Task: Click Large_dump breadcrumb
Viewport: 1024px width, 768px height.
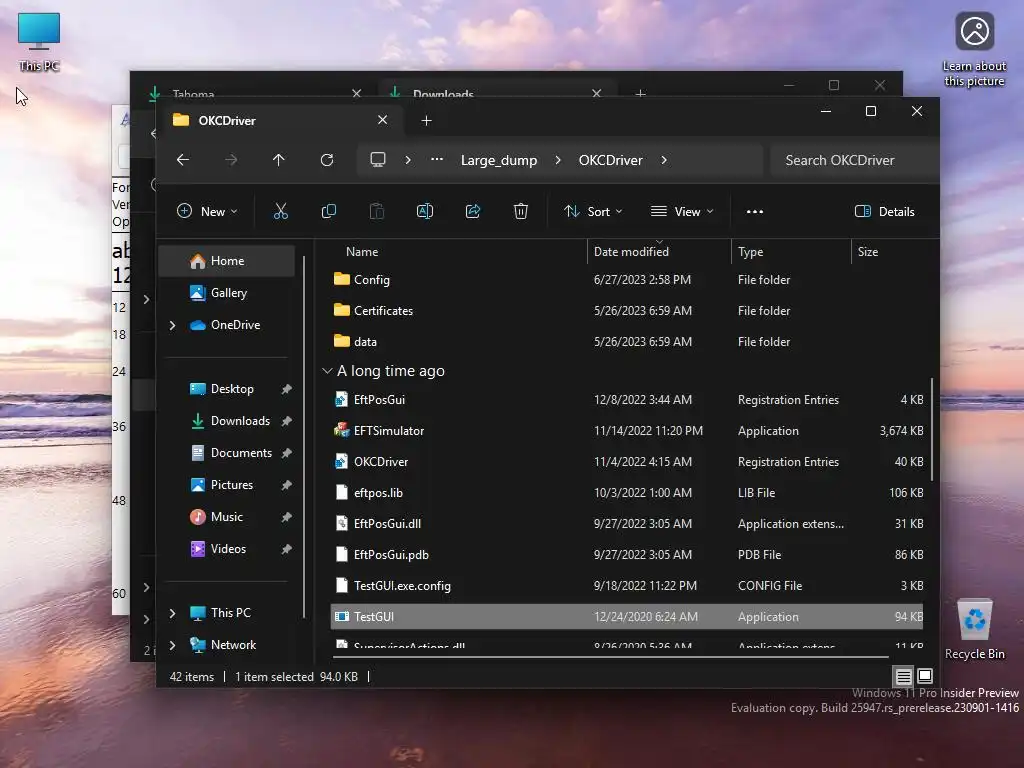Action: click(x=499, y=160)
